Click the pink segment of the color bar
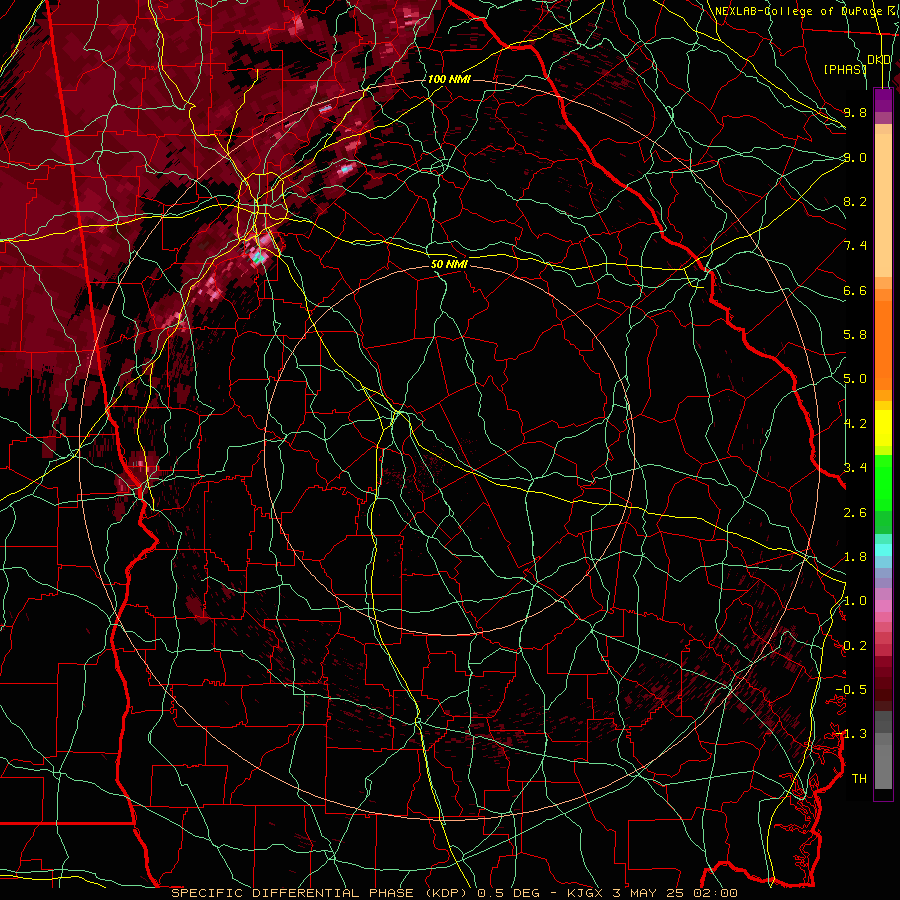This screenshot has width=900, height=900. 883,606
